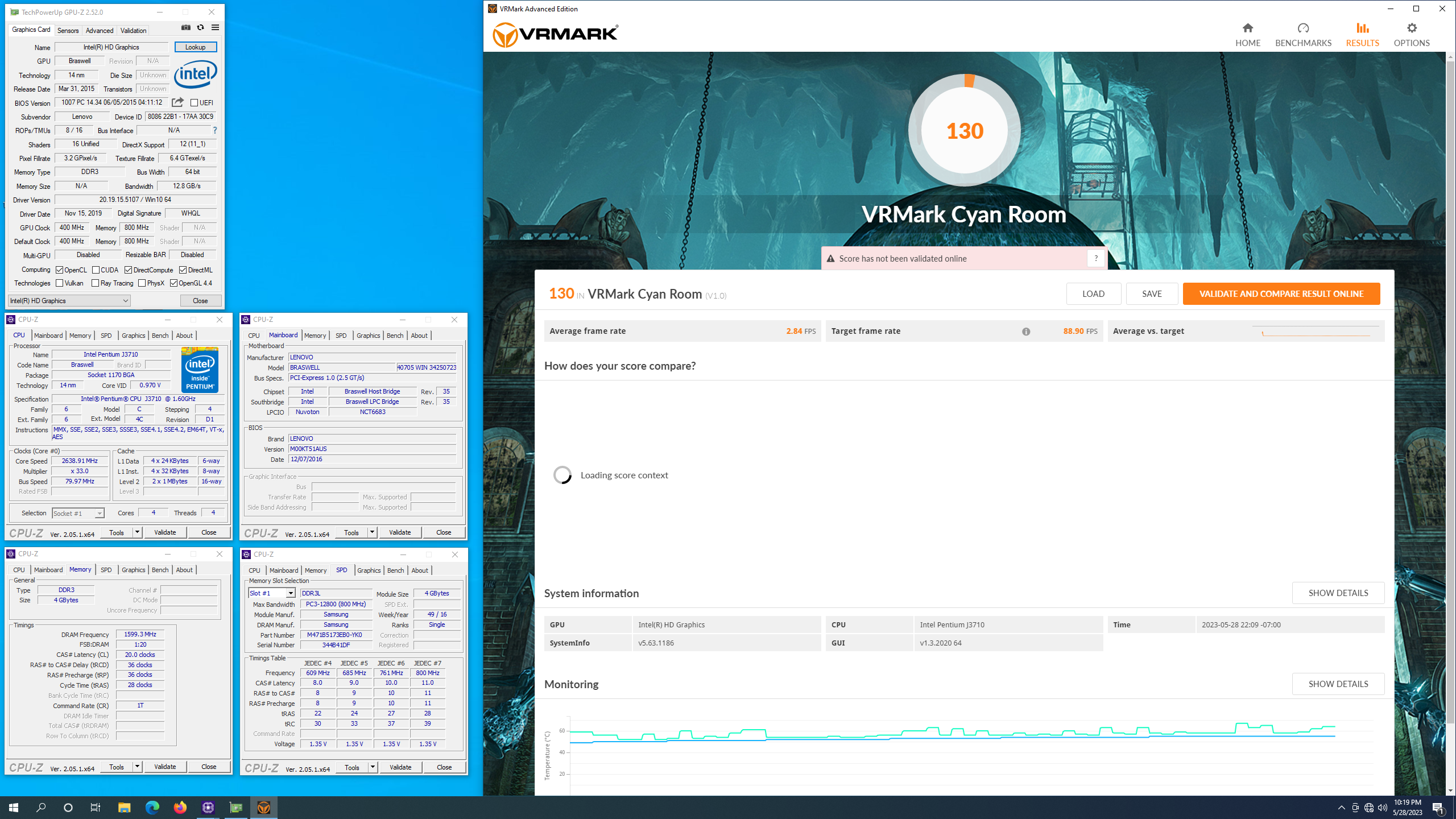Click the GPU-Z refresh icon
This screenshot has height=819, width=1456.
(x=200, y=27)
